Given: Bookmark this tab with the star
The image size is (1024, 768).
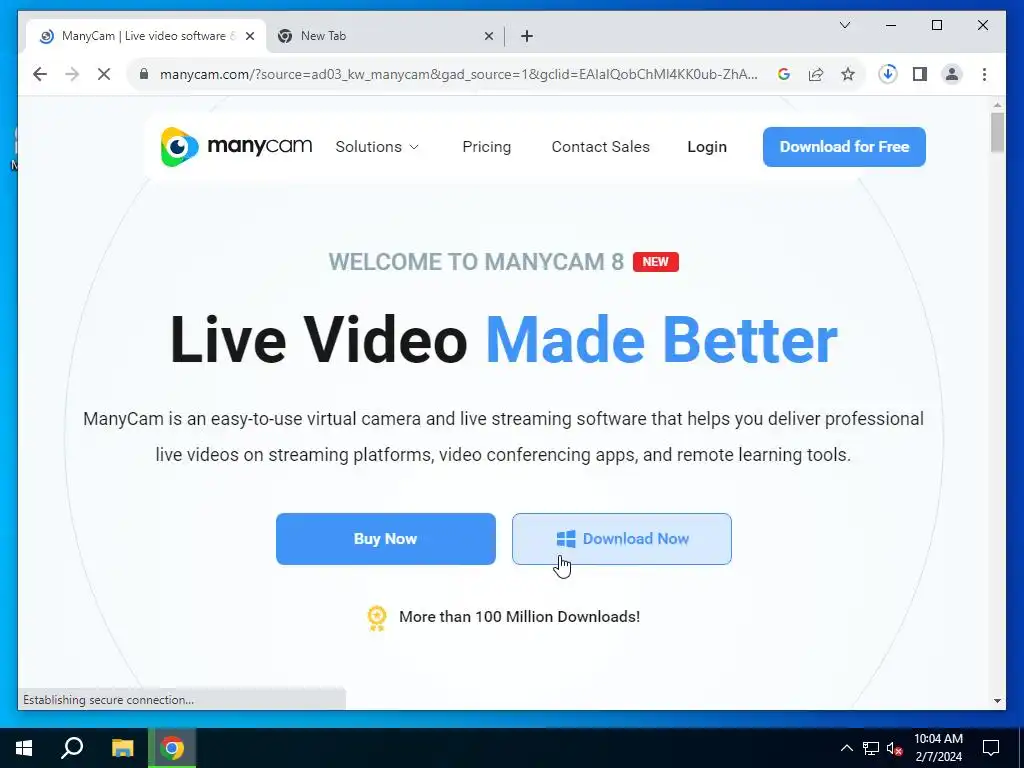Looking at the screenshot, I should 848,74.
